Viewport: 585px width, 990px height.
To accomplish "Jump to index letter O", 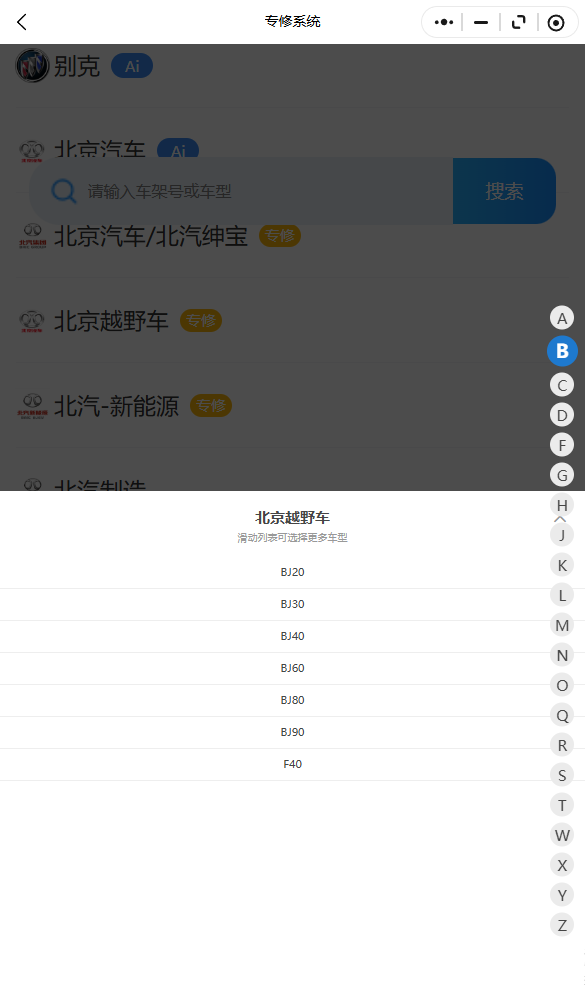I will [562, 685].
